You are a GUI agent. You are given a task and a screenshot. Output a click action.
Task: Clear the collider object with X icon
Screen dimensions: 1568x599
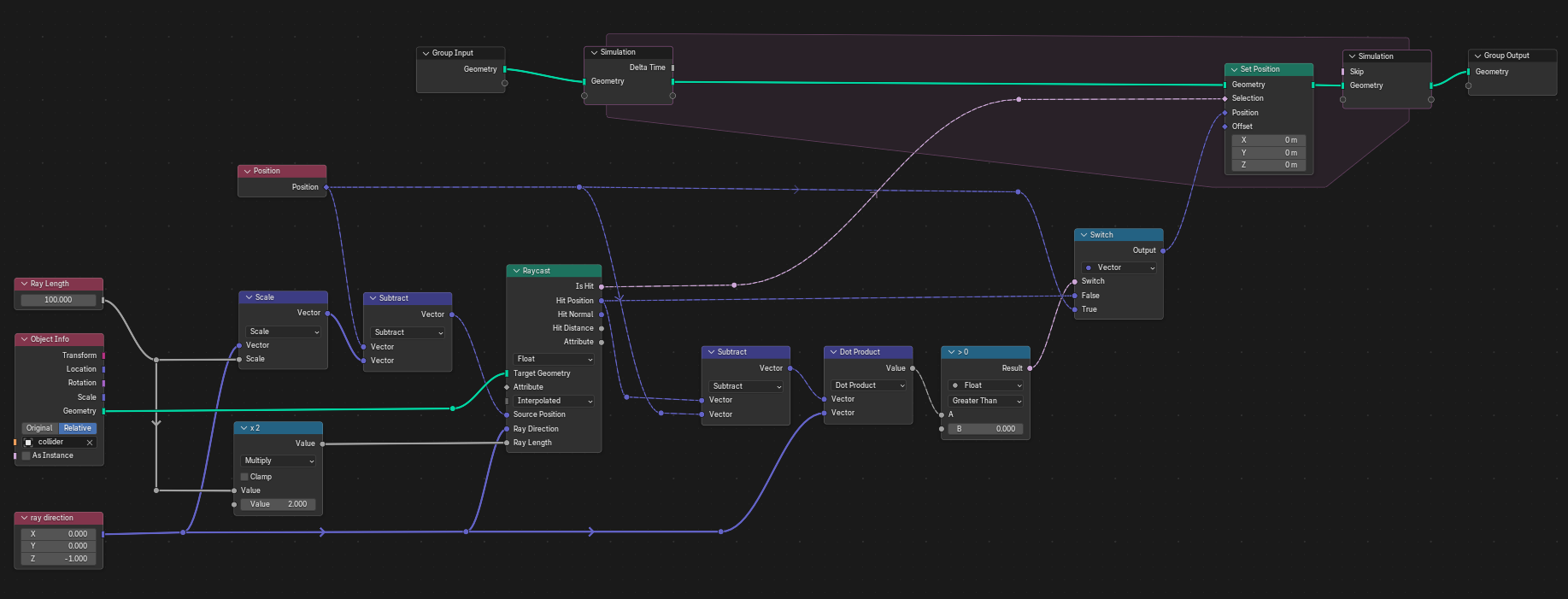(x=90, y=443)
